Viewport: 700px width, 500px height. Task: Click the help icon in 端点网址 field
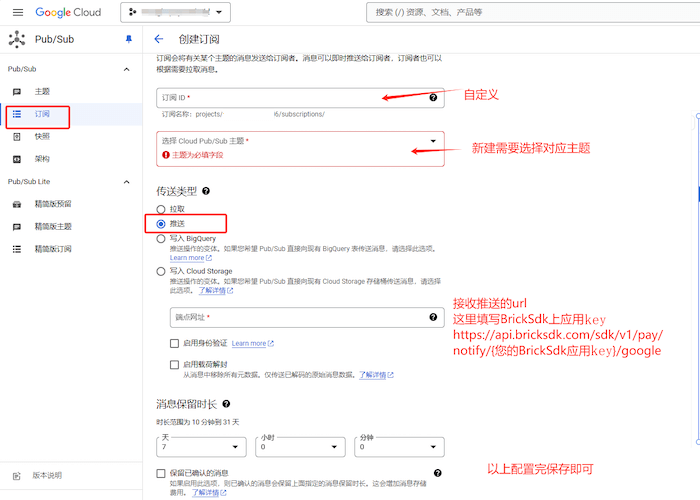(433, 317)
